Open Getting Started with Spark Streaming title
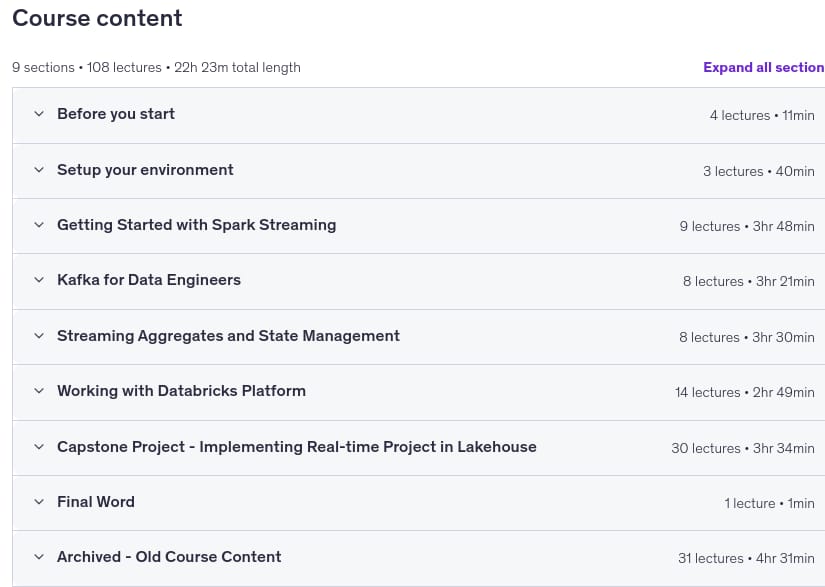 tap(197, 225)
